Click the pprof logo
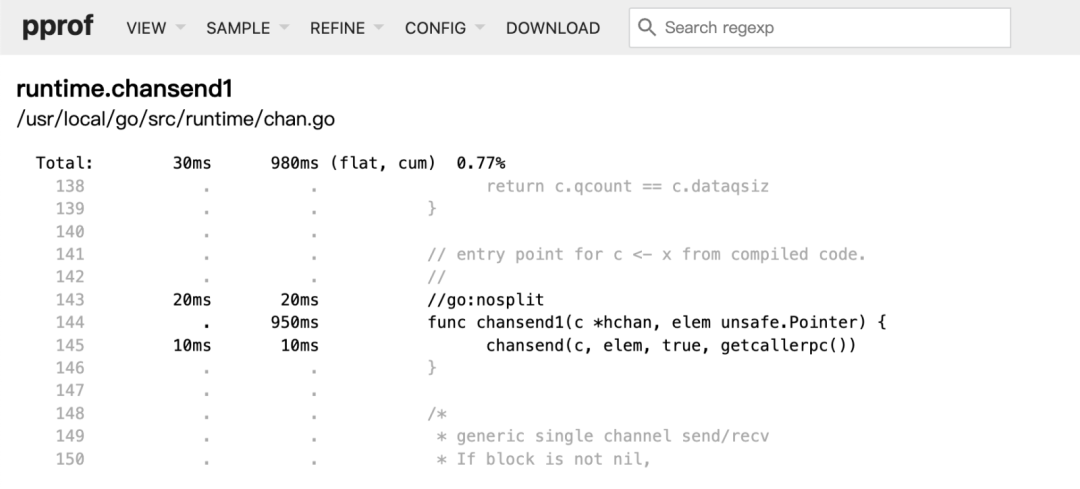Viewport: 1080px width, 489px height. tap(58, 28)
